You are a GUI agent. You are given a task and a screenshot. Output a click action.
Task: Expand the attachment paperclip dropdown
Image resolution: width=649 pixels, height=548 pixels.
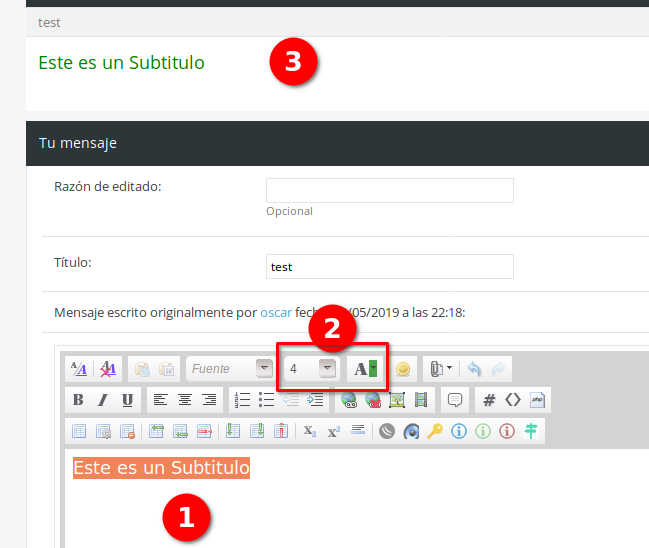pyautogui.click(x=449, y=369)
